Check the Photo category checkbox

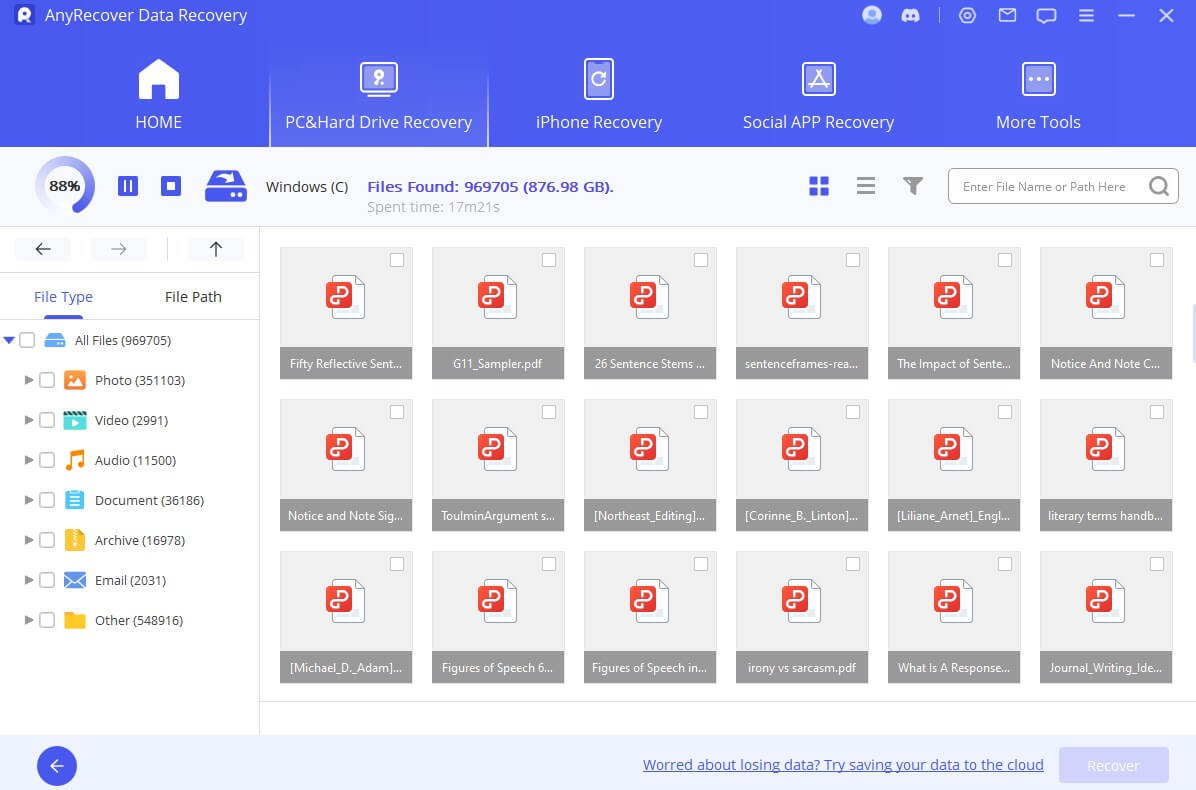click(x=47, y=380)
